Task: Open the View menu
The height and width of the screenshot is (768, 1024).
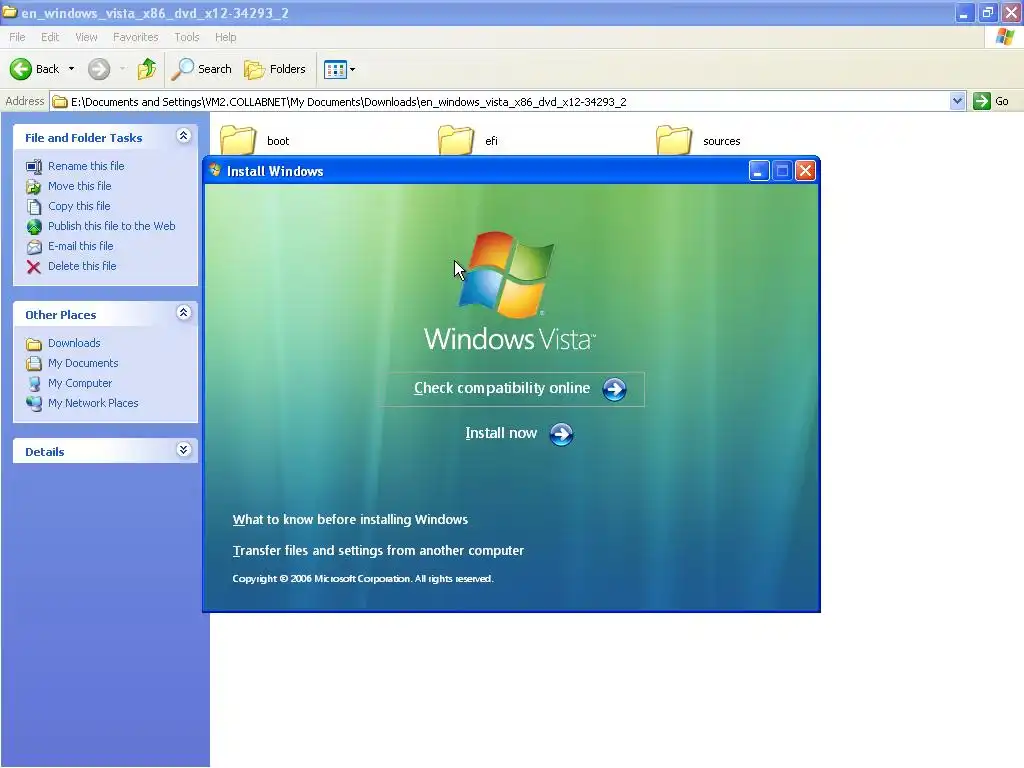Action: (x=86, y=37)
